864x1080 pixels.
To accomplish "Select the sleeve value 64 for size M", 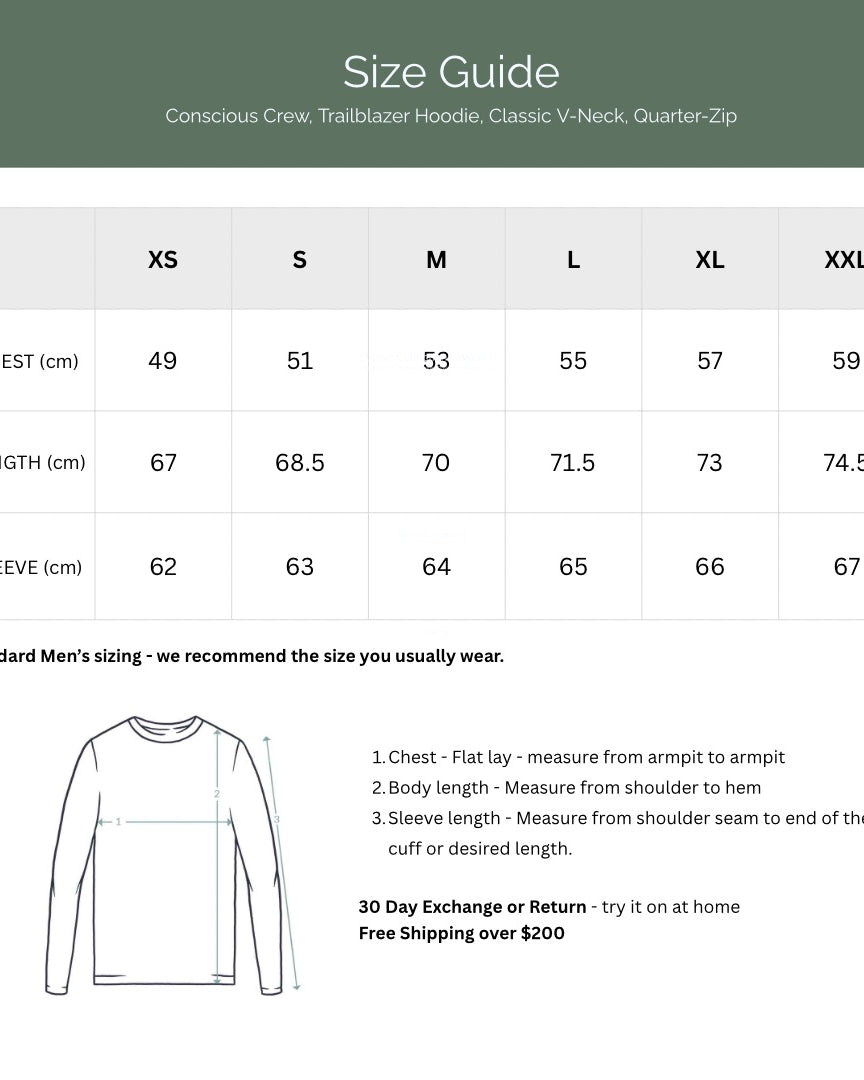I will 436,567.
